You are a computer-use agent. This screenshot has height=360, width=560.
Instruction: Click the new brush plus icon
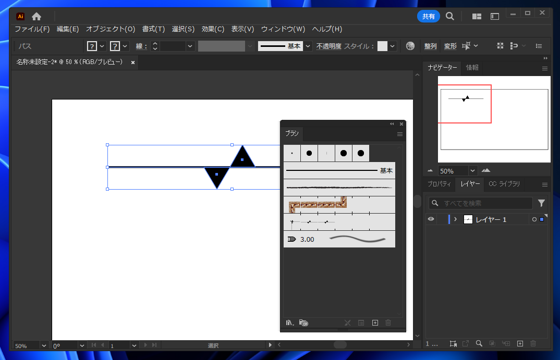click(x=375, y=323)
